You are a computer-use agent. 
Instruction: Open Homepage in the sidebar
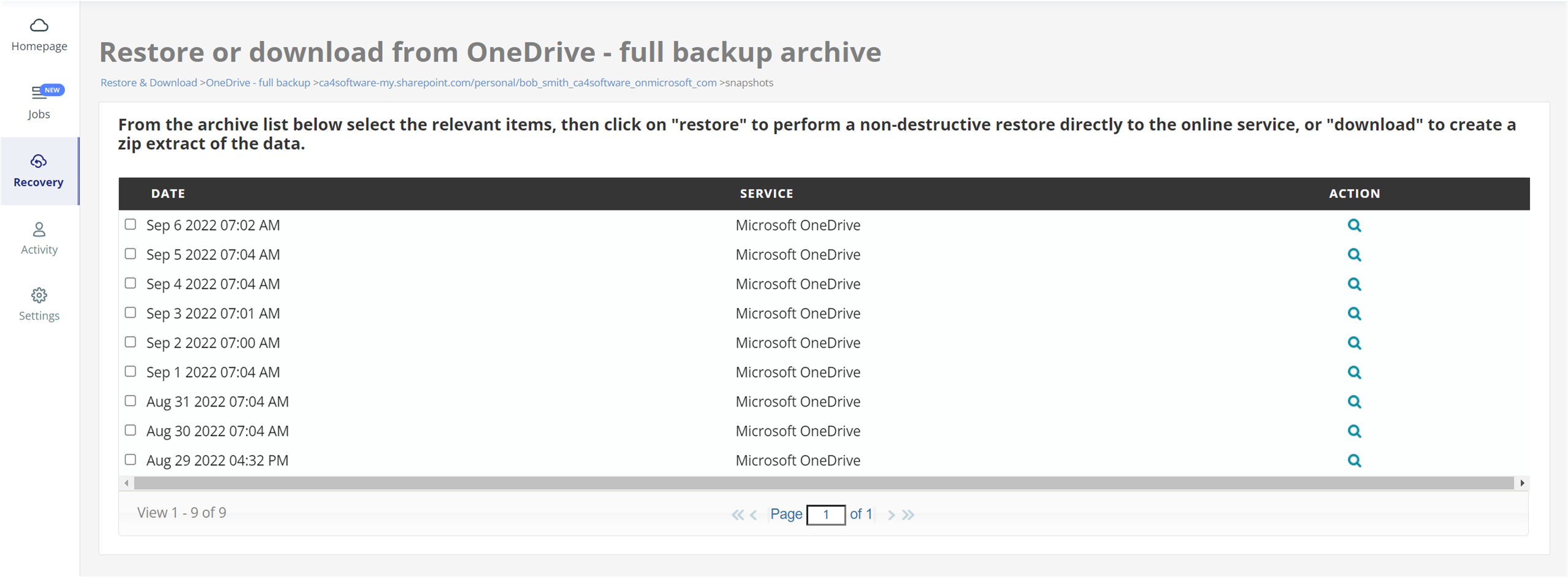(39, 36)
